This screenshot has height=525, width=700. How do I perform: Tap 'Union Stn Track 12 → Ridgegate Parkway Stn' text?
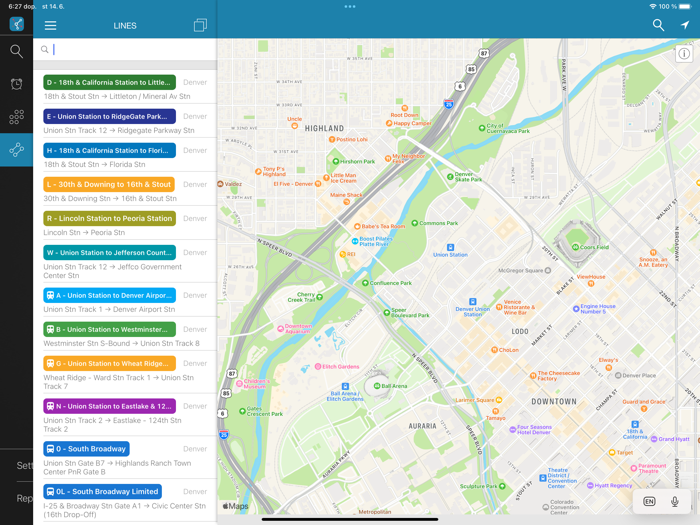119,130
